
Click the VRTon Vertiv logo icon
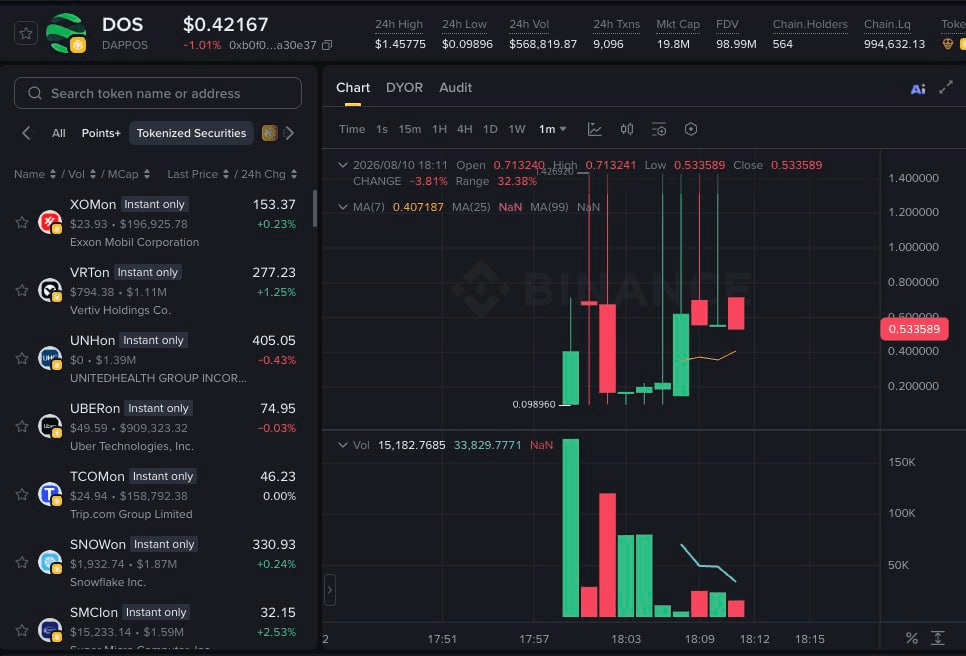(50, 290)
